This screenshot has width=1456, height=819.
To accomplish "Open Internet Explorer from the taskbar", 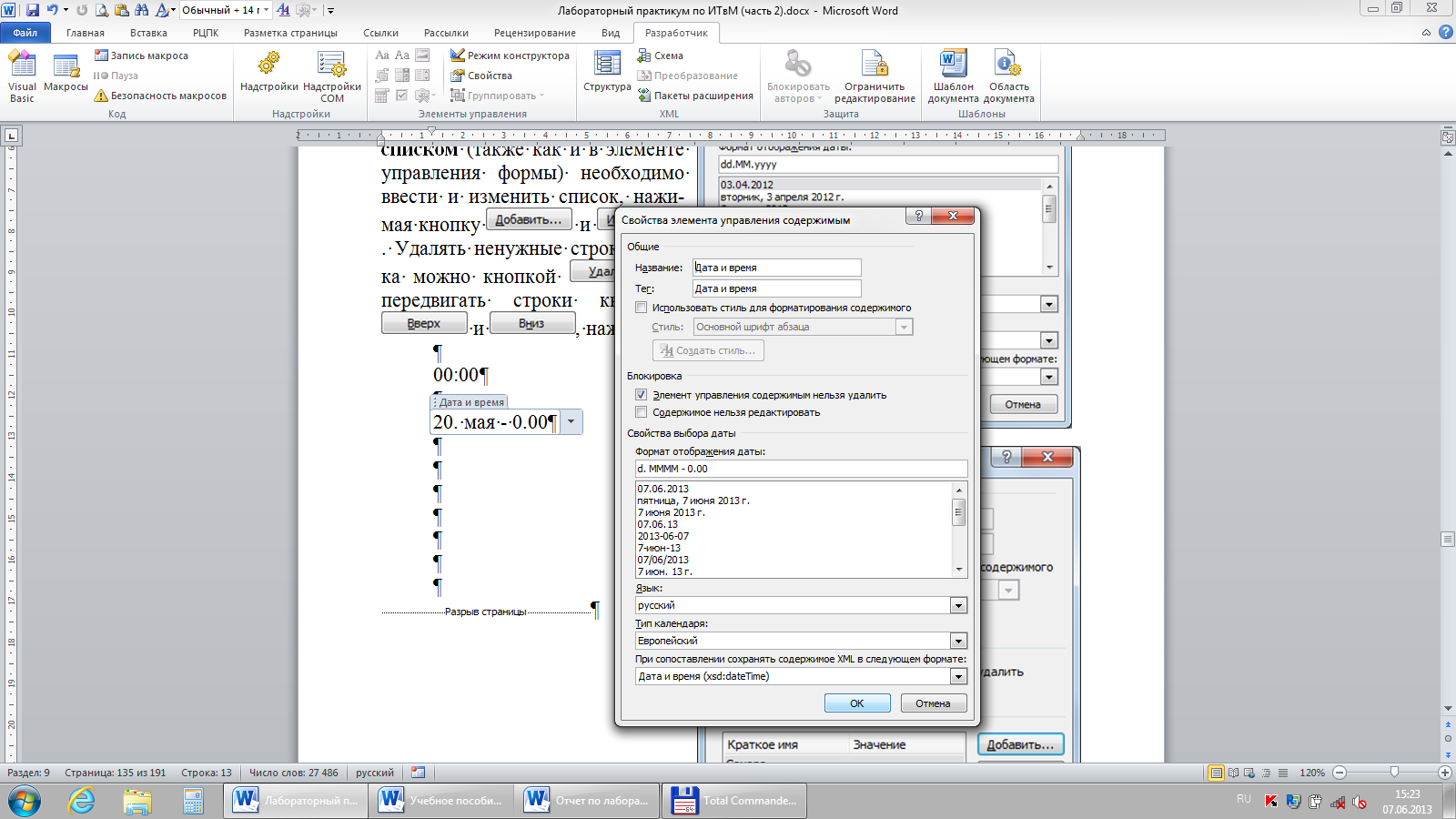I will pyautogui.click(x=81, y=801).
